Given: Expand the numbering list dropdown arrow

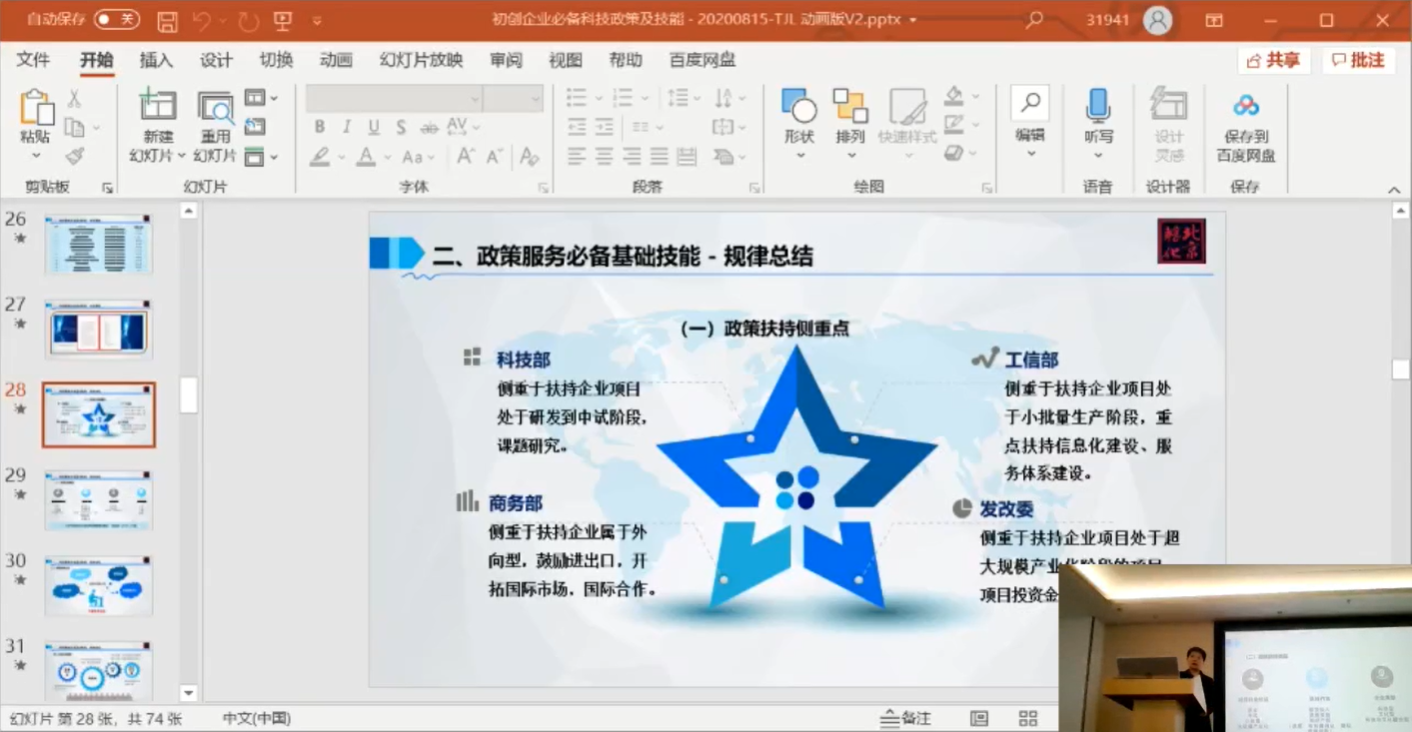Looking at the screenshot, I should click(645, 98).
